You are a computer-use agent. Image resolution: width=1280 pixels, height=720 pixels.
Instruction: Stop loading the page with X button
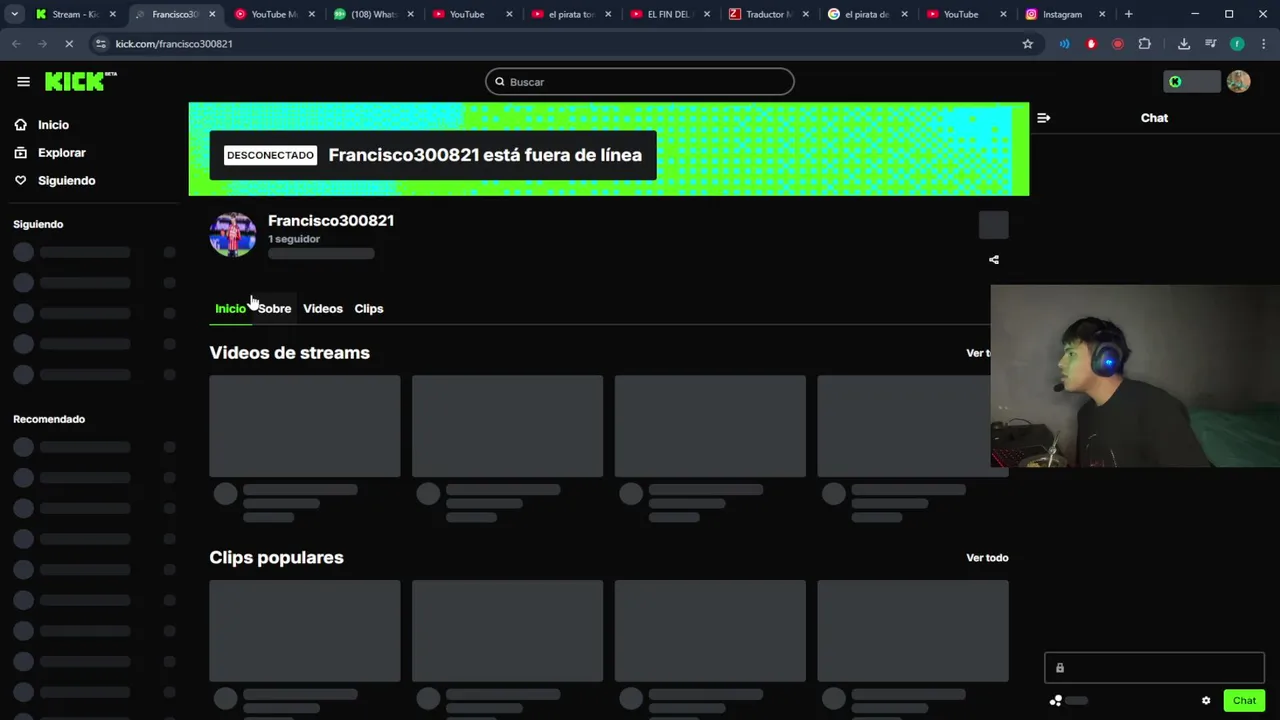[68, 44]
